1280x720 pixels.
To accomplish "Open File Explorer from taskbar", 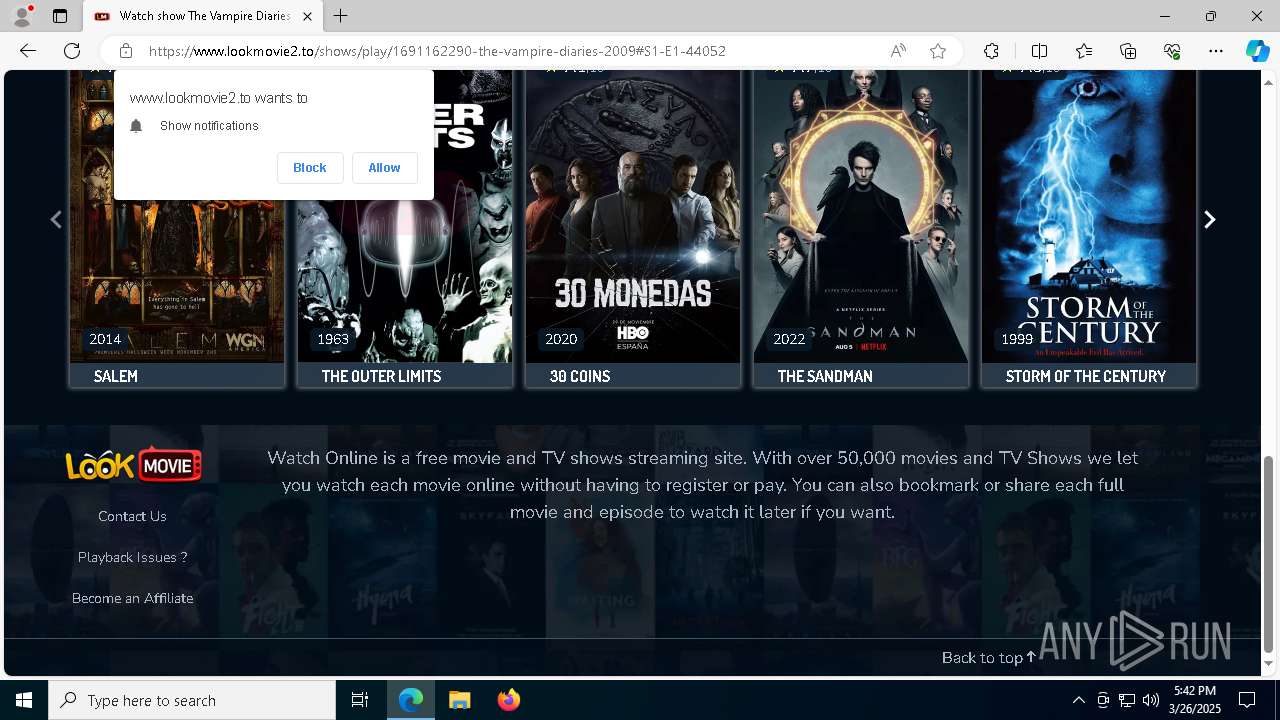I will [459, 700].
